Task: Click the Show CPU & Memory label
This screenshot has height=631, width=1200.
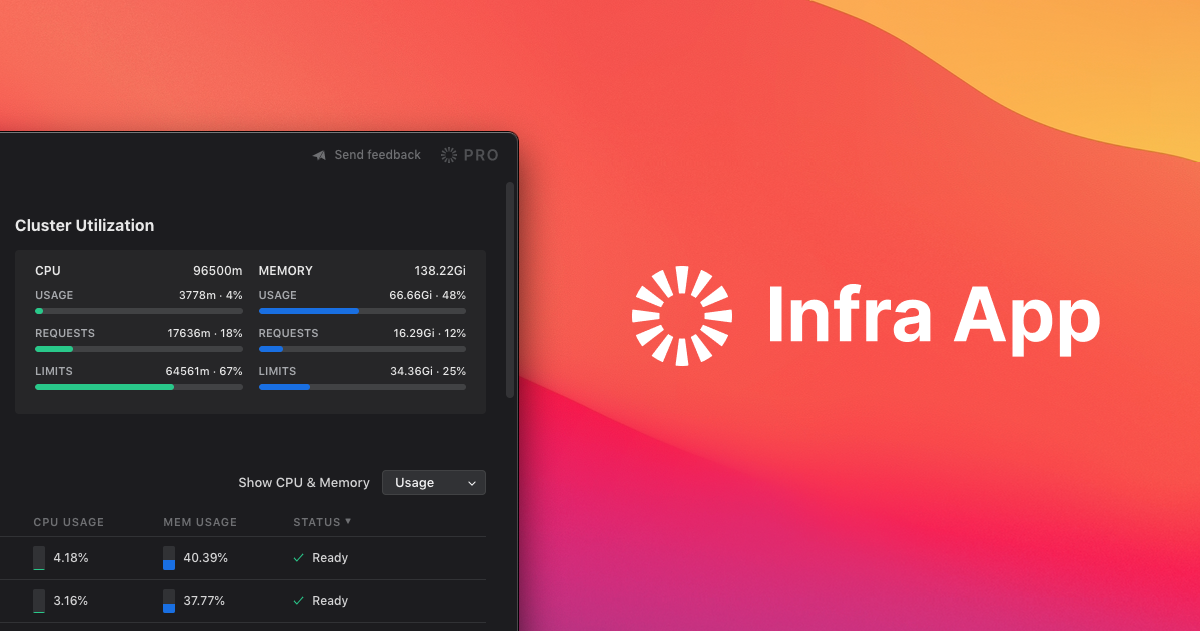Action: pyautogui.click(x=304, y=483)
